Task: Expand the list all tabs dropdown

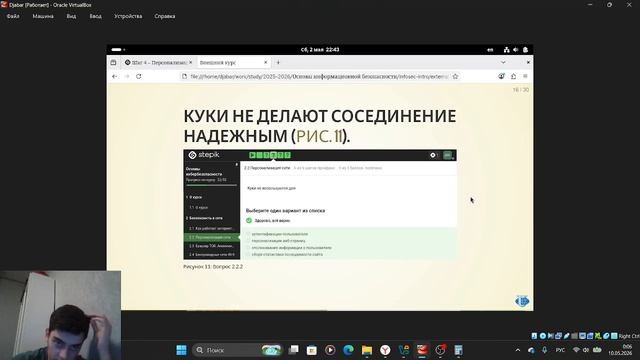Action: (x=503, y=62)
